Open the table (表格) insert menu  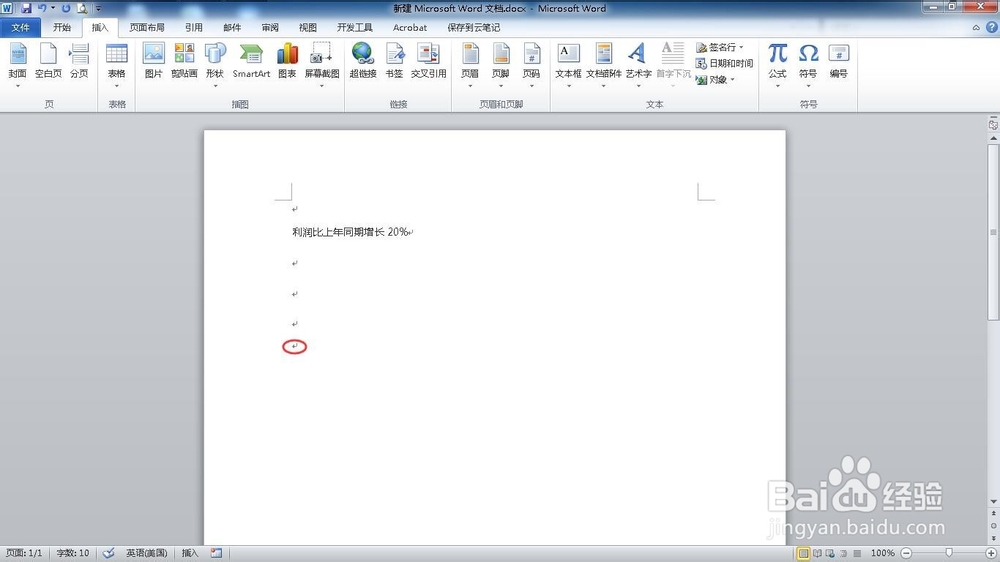[x=117, y=64]
